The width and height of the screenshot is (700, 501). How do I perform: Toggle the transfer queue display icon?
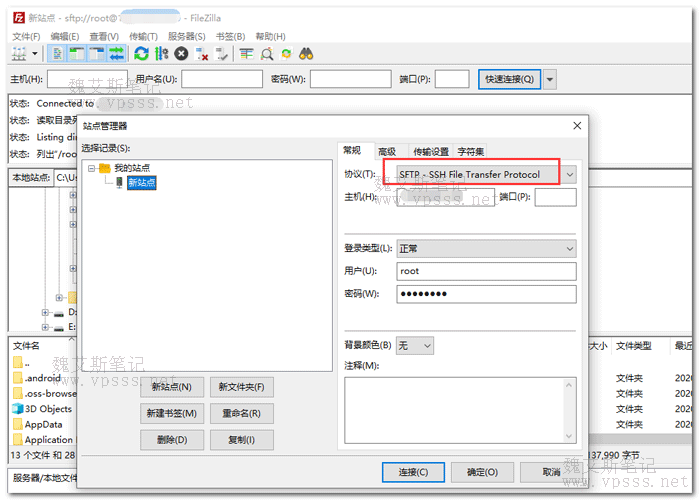(117, 54)
